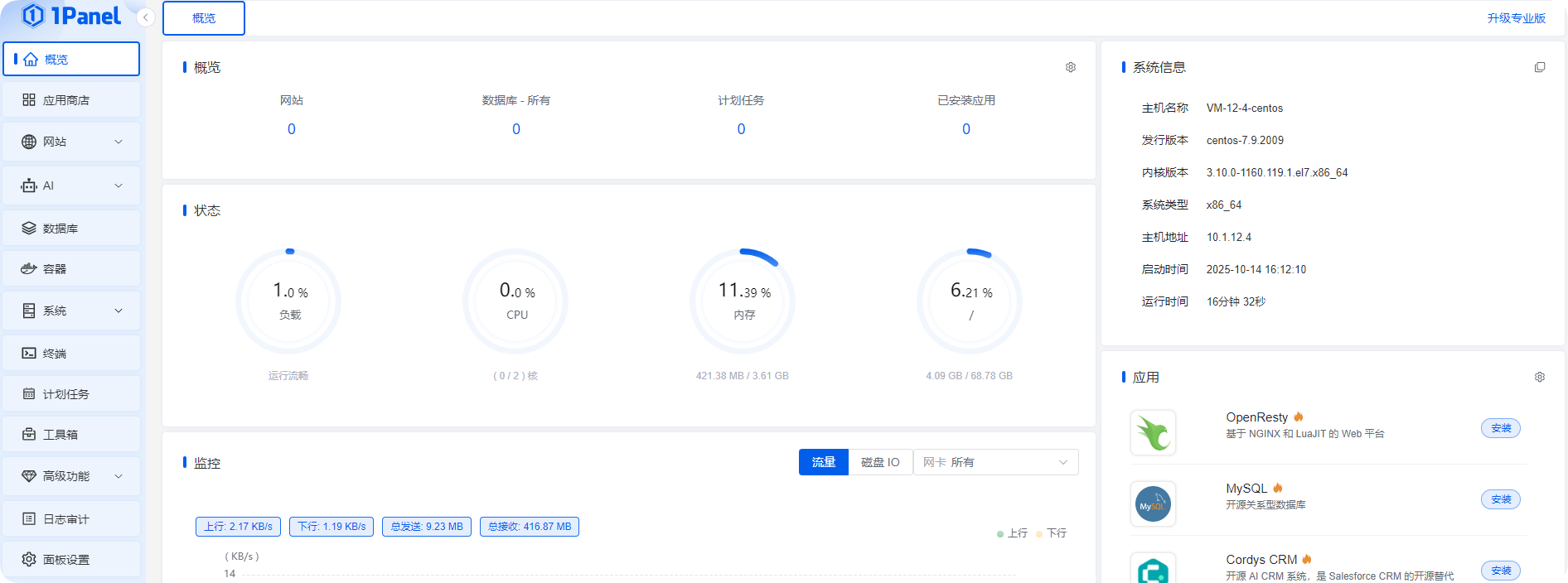This screenshot has width=1568, height=583.
Task: Install MySQL with 安装 button
Action: click(1501, 499)
